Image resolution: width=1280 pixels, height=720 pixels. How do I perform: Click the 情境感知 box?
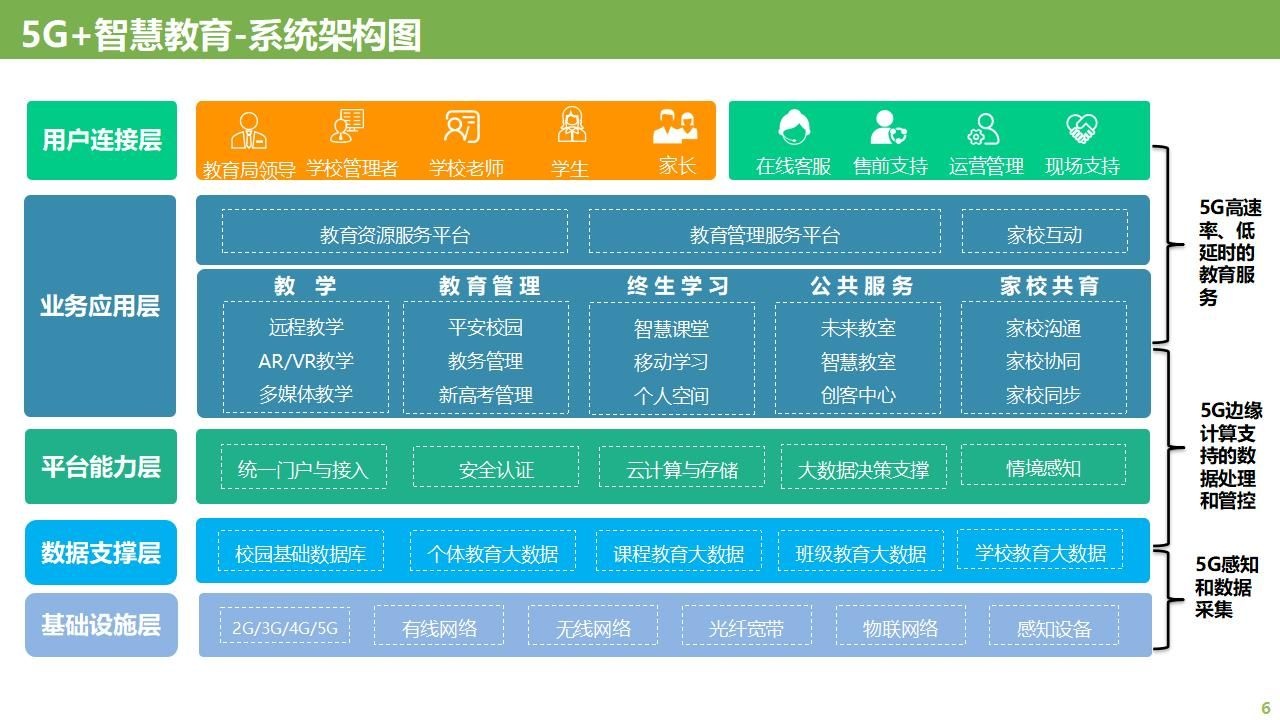(x=1044, y=466)
